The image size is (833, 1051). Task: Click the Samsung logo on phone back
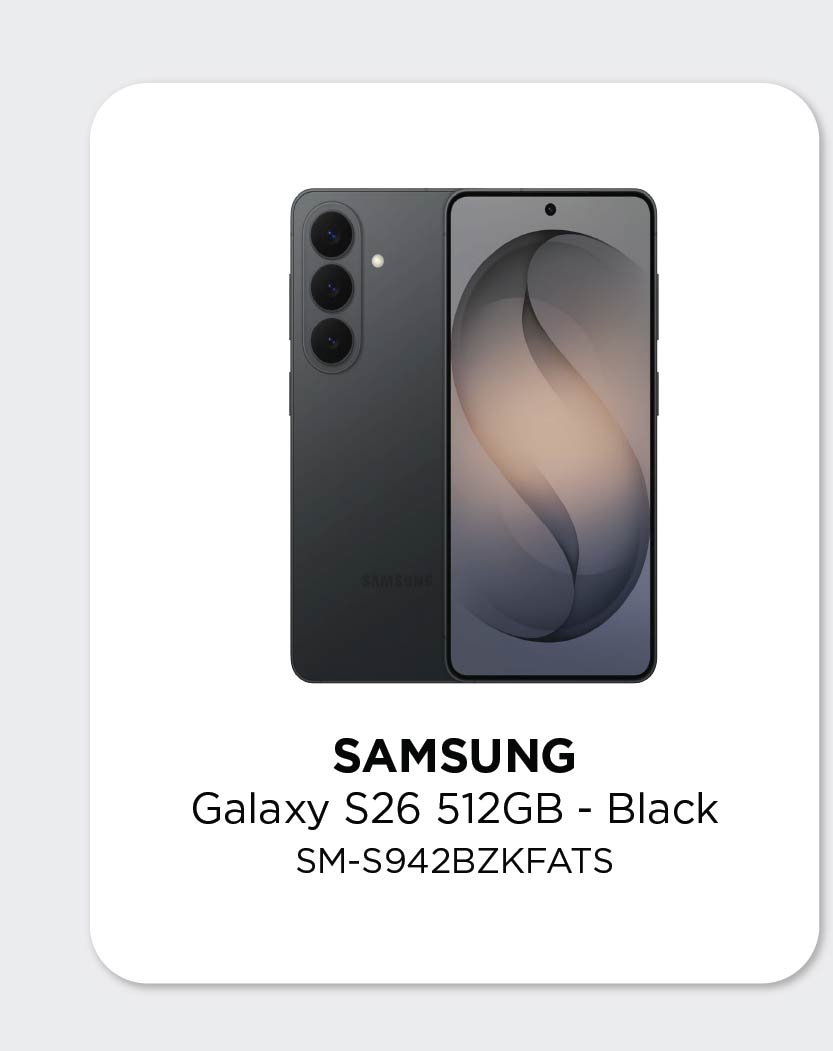(x=396, y=580)
